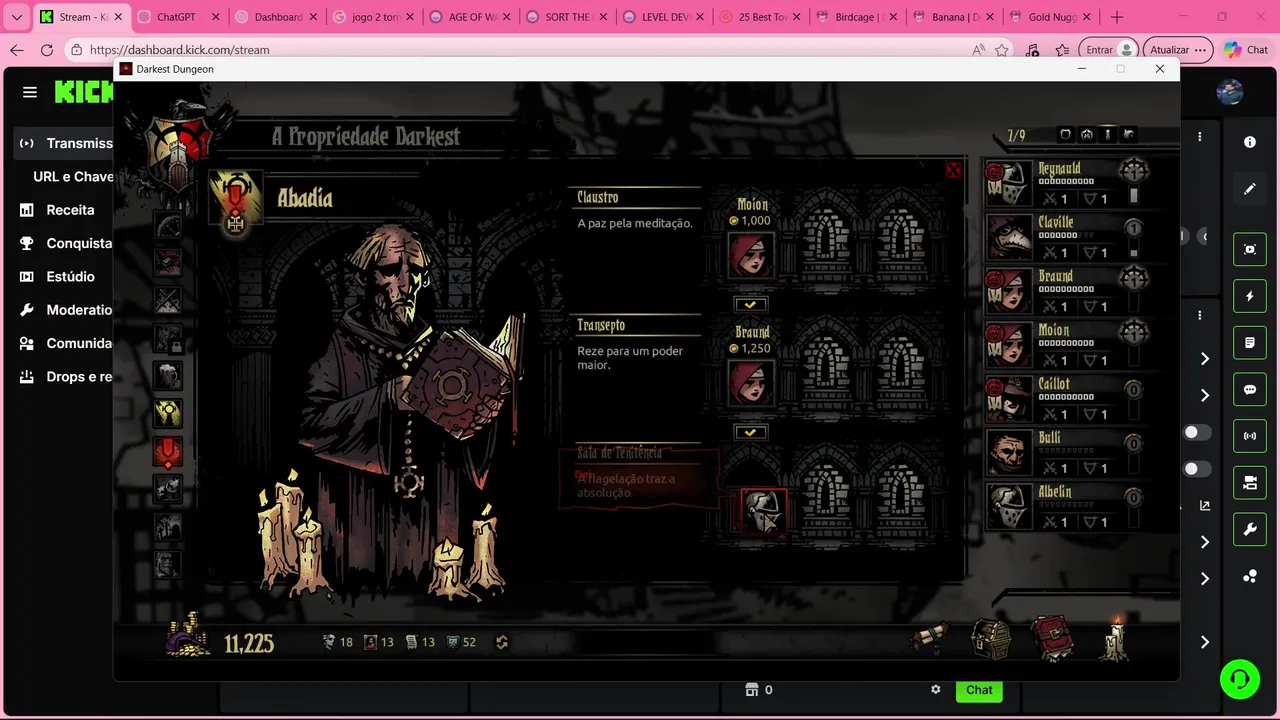Screen dimensions: 1280x720
Task: Select Albelin in the hero roster
Action: coord(1067,508)
